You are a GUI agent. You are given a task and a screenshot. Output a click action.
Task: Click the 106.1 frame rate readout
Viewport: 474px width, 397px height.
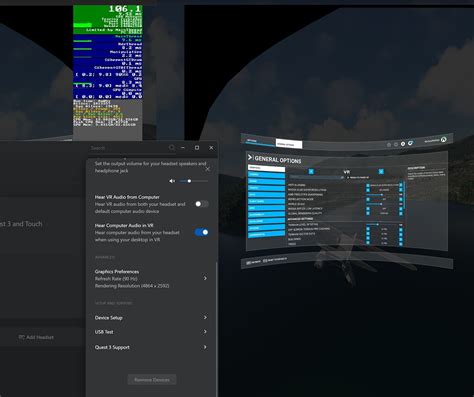[x=125, y=9]
